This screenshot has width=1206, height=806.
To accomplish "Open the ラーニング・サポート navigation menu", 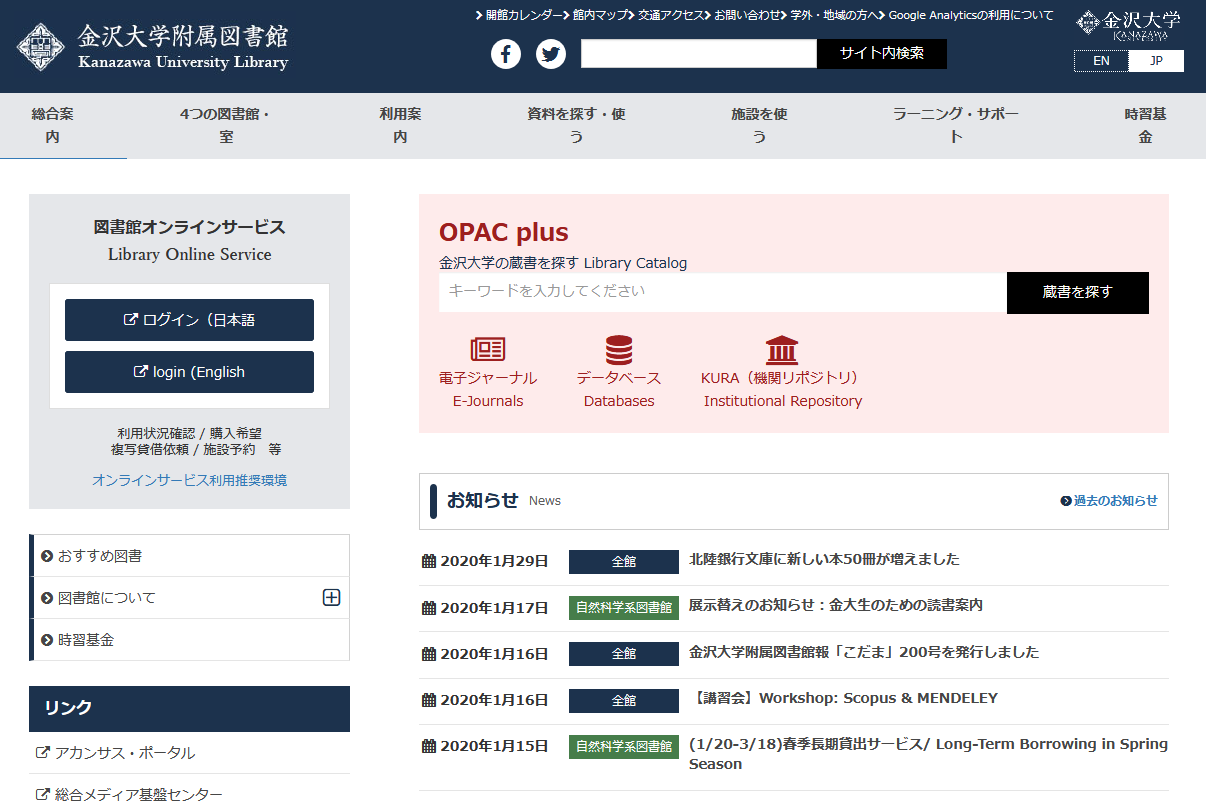I will [x=955, y=125].
